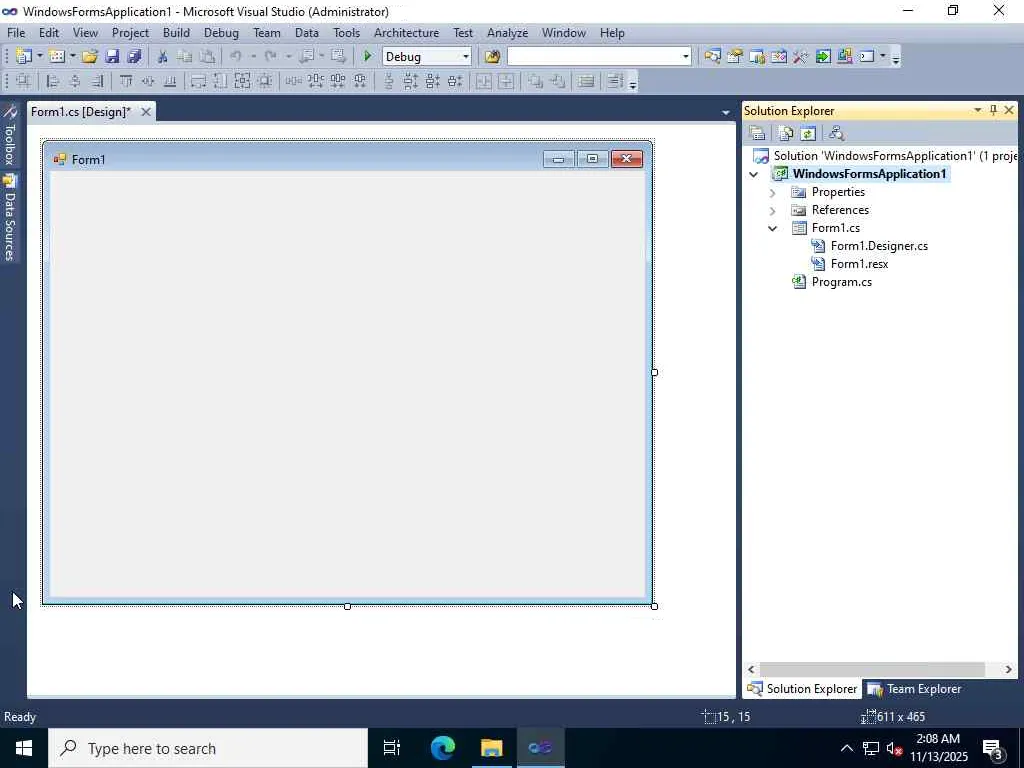
Task: Click Align to Grid layout icon
Action: point(24,81)
